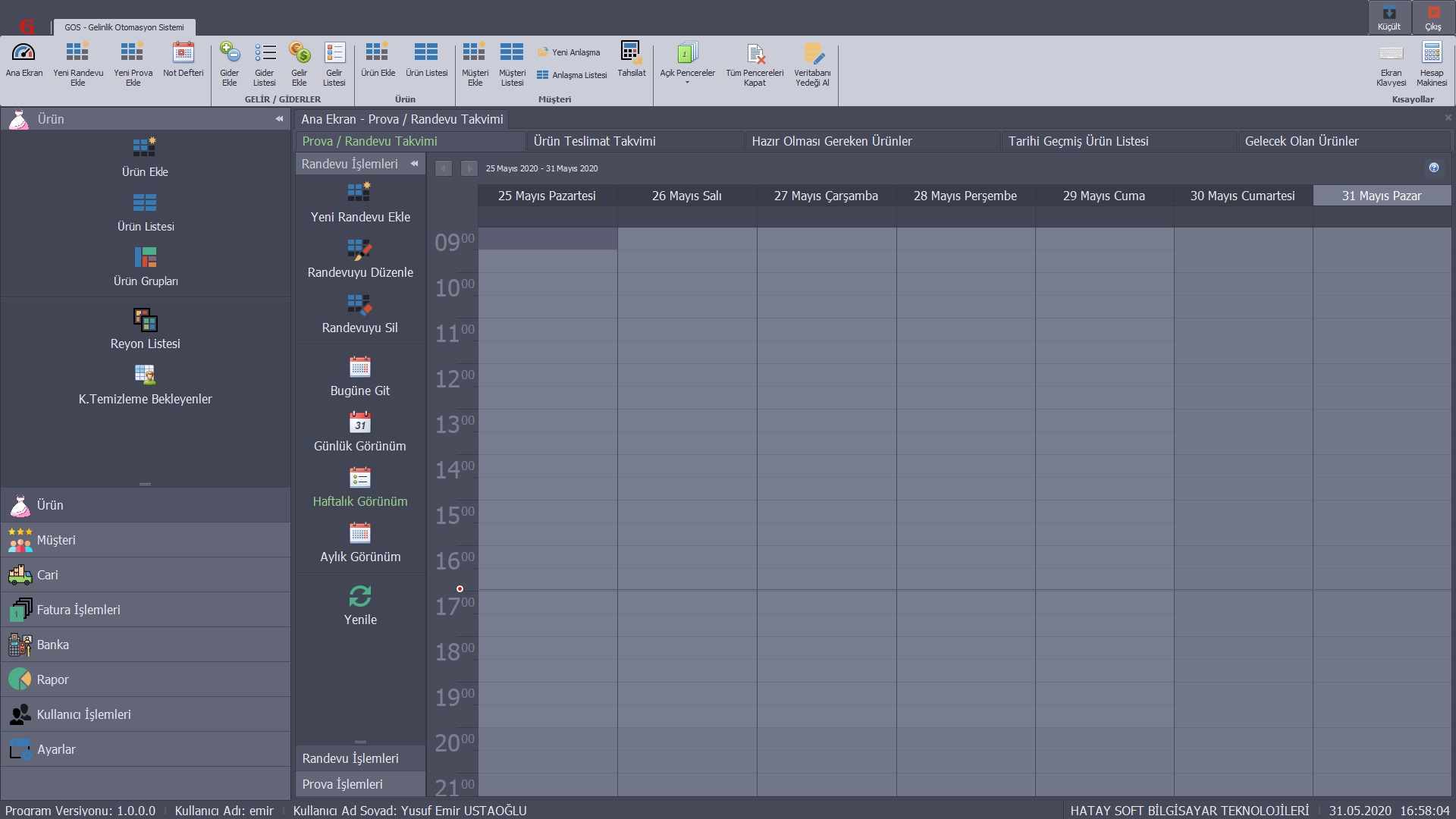Switch to Ürün Teslimat Takvimi tab
1456x819 pixels.
pyautogui.click(x=595, y=141)
